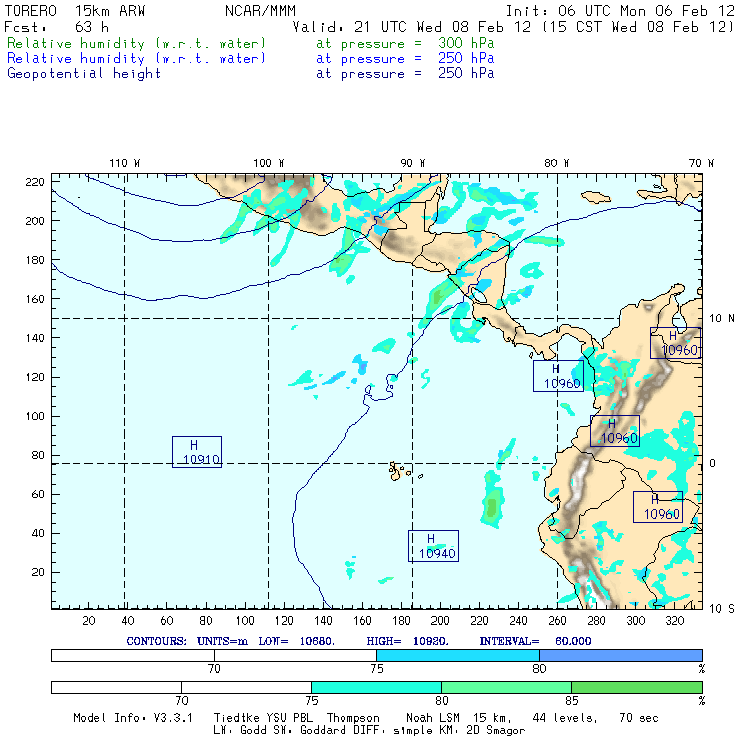
Task: Click the 'YSU PBL' scheme text
Action: point(289,718)
